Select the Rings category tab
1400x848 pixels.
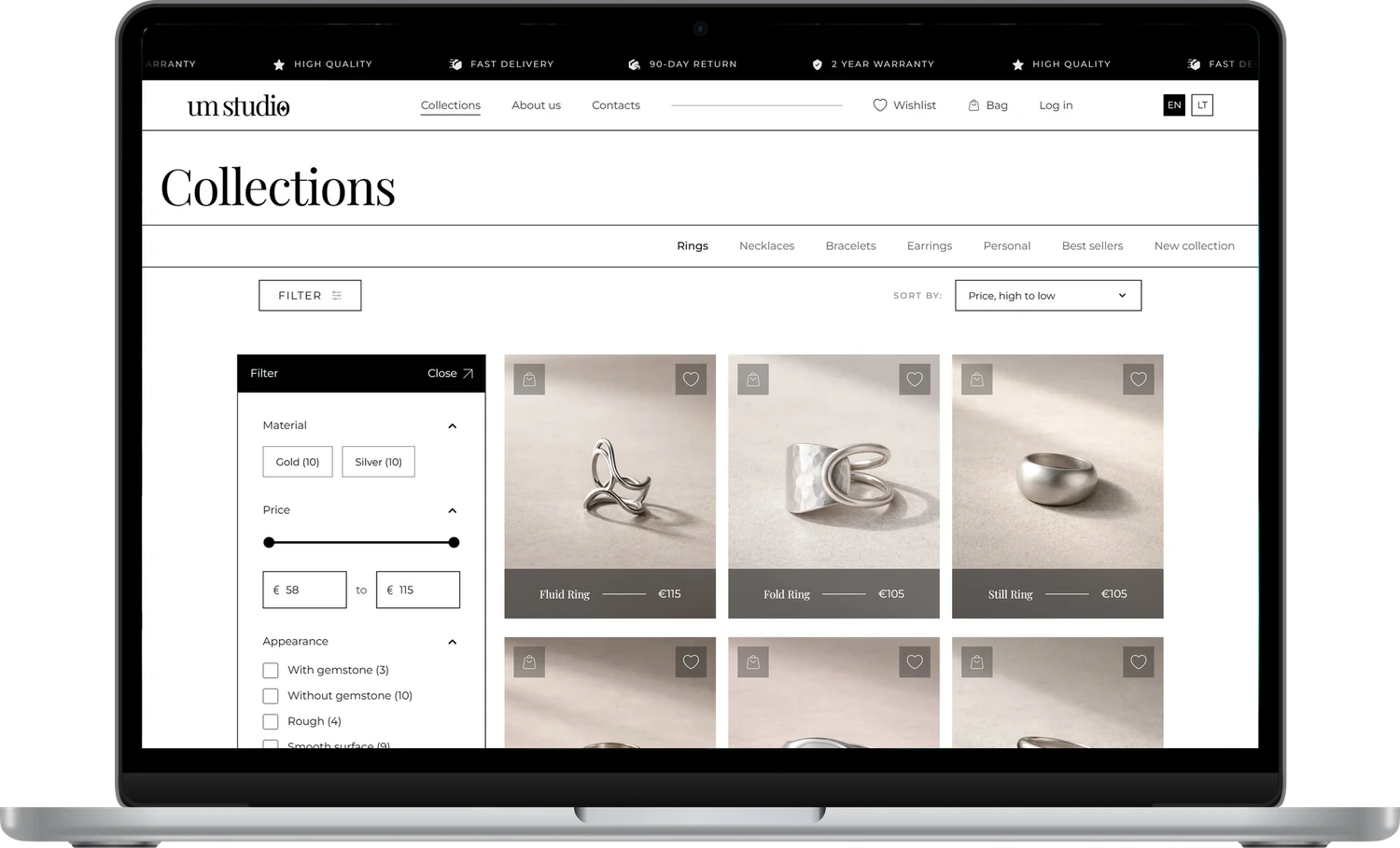click(693, 246)
